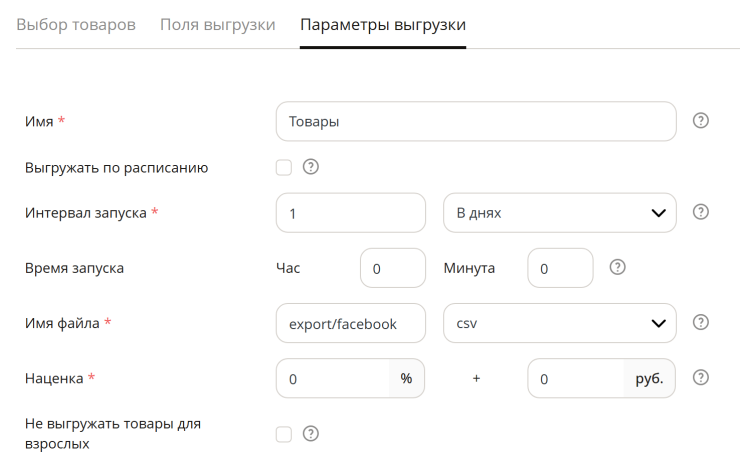Show help icon for Наценка row
Image resolution: width=740 pixels, height=470 pixels.
[700, 378]
